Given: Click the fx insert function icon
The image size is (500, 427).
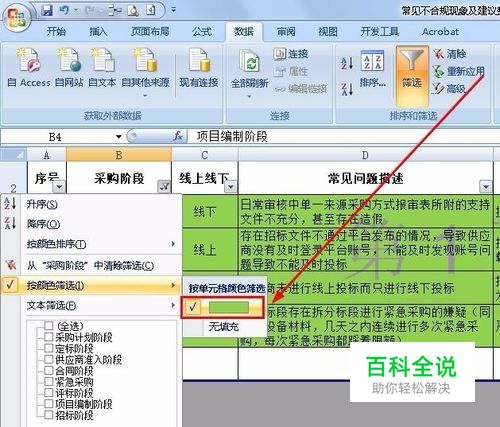Looking at the screenshot, I should click(178, 136).
